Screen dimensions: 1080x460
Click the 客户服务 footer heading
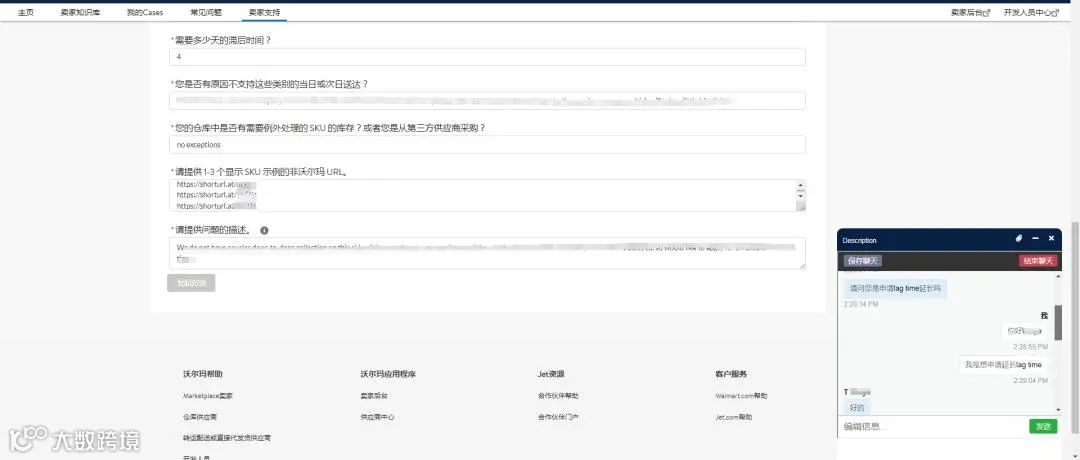pyautogui.click(x=731, y=374)
